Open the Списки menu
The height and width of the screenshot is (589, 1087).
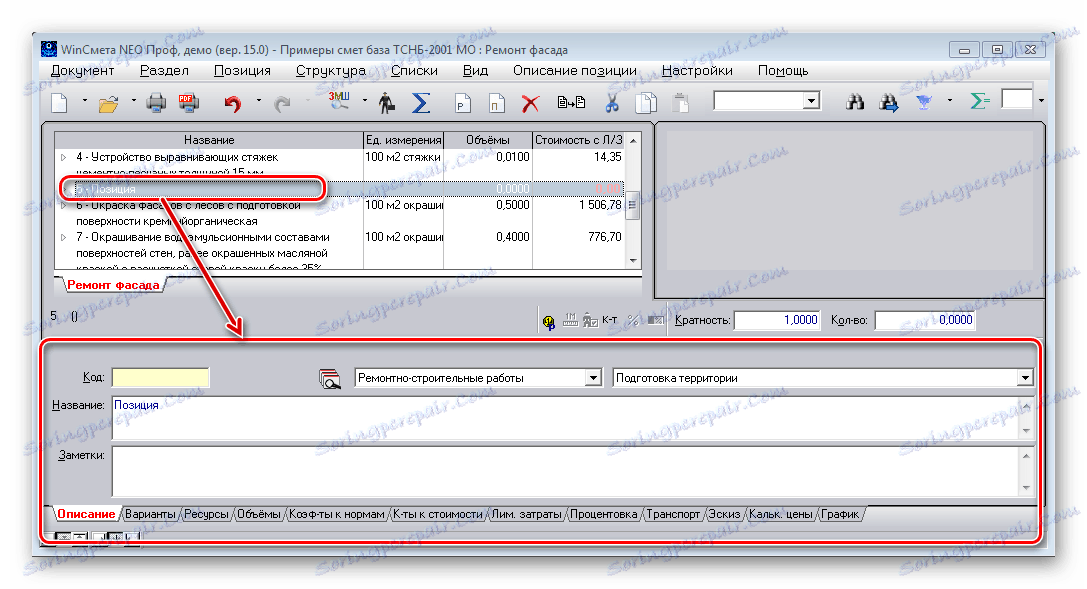click(414, 71)
